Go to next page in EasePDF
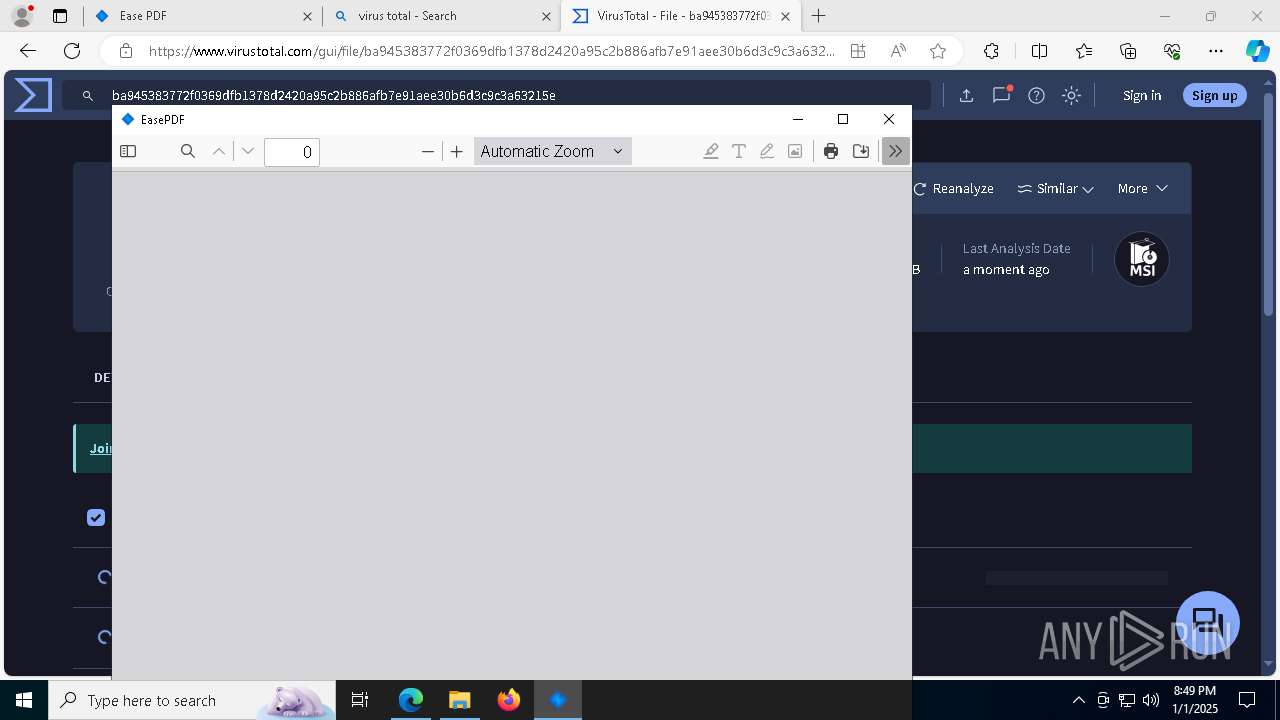 248,151
